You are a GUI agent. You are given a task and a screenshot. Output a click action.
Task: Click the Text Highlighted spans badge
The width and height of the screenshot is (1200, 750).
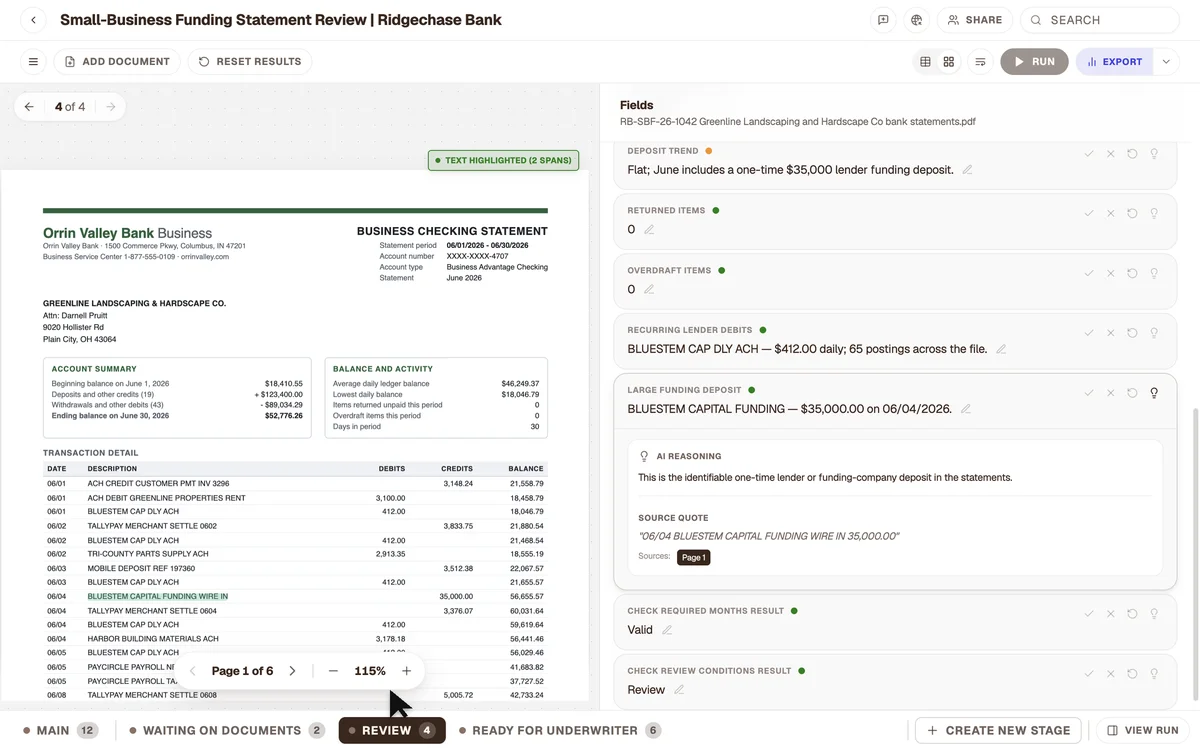(x=504, y=160)
